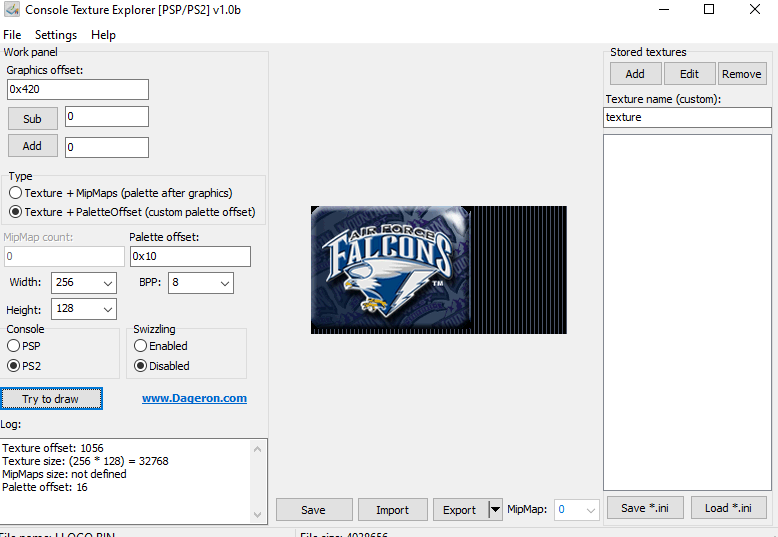778x537 pixels.
Task: Open the Help menu
Action: click(103, 35)
